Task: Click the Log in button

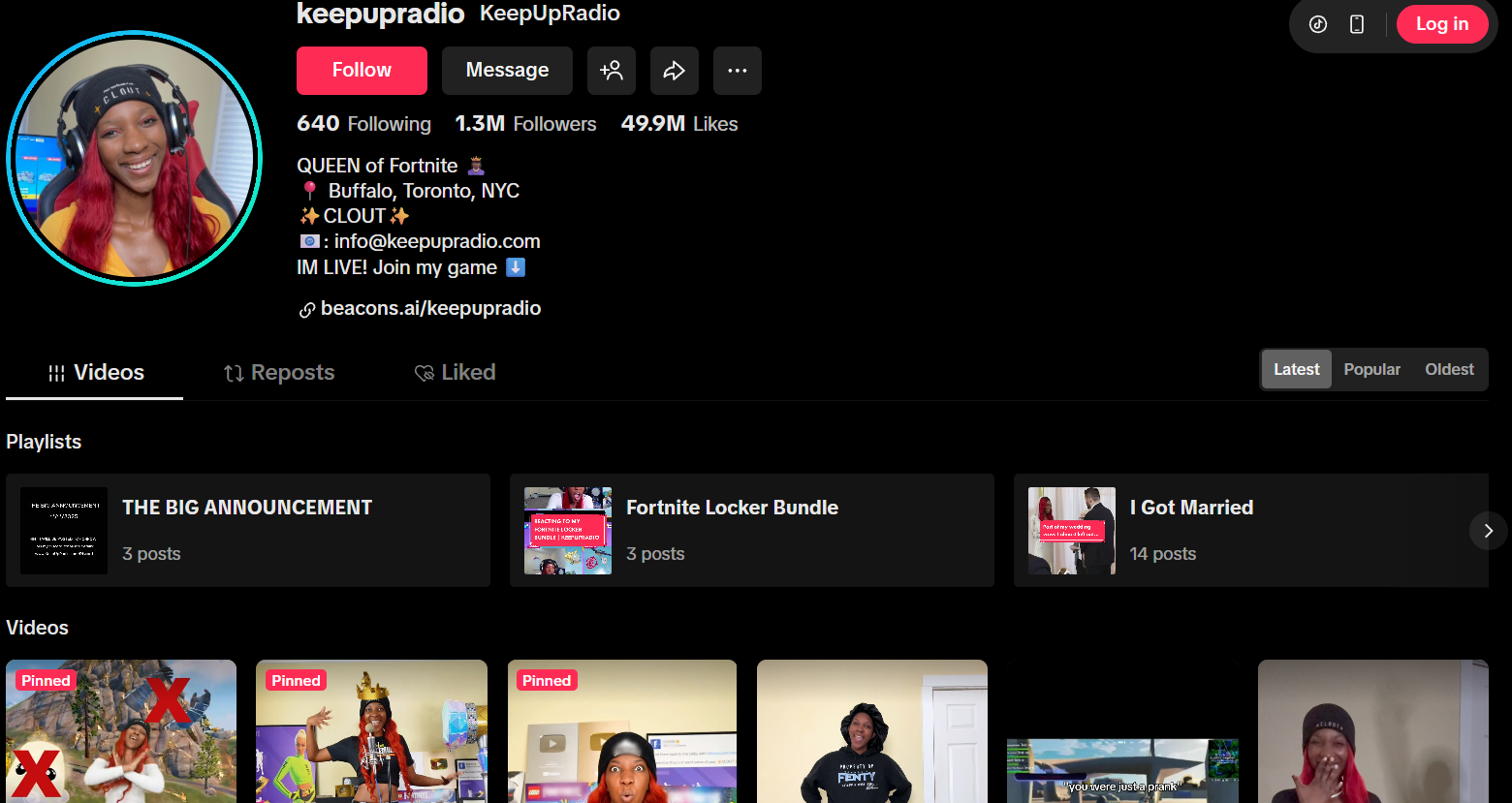Action: tap(1442, 24)
